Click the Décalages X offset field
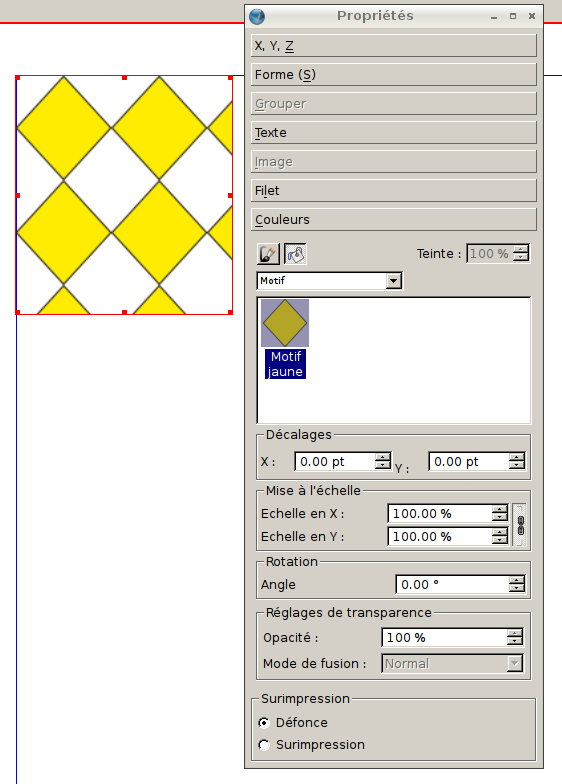562x784 pixels. tap(335, 461)
